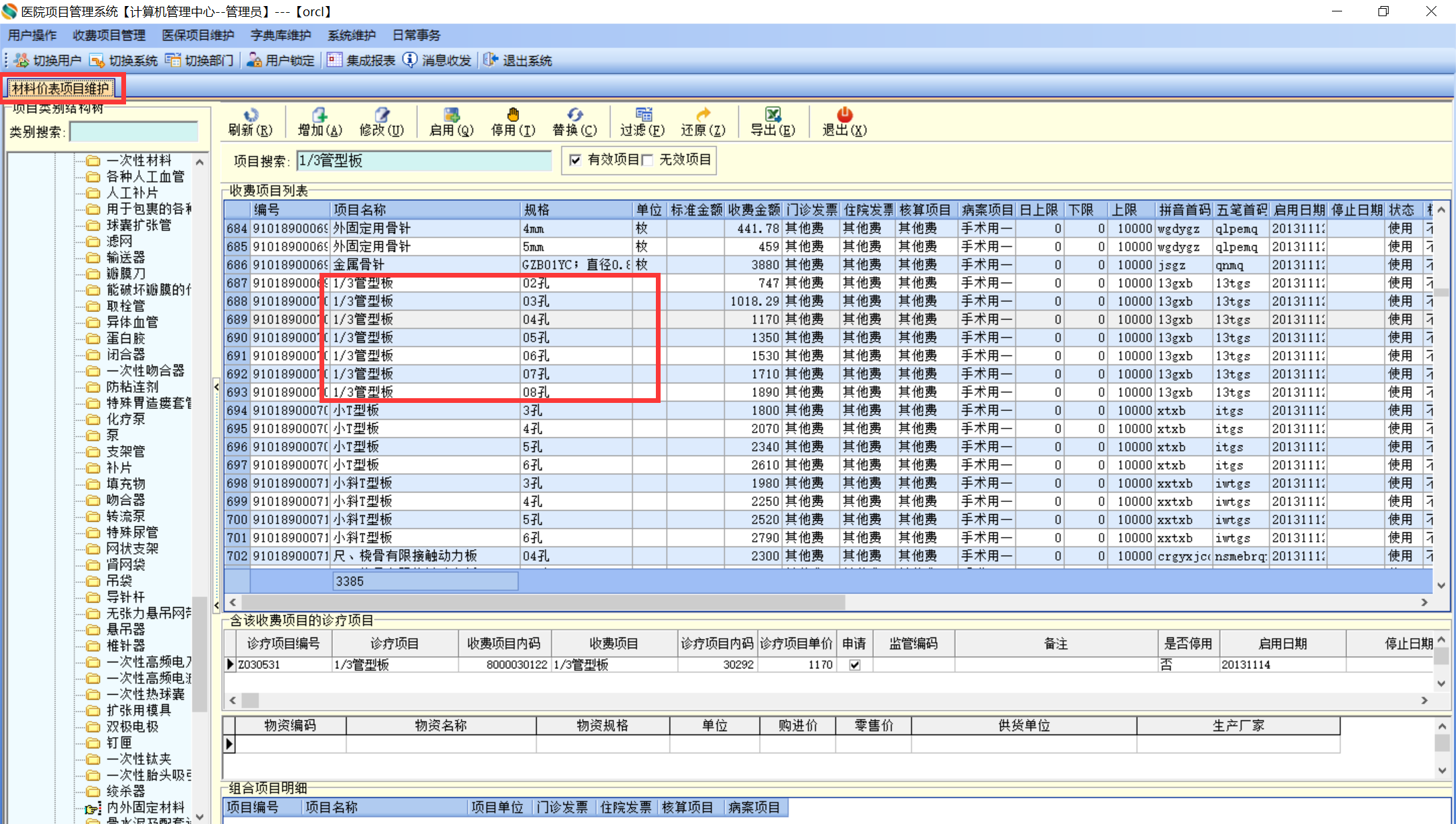This screenshot has width=1456, height=824.
Task: Click the 启用(Q) enable icon
Action: point(451,115)
